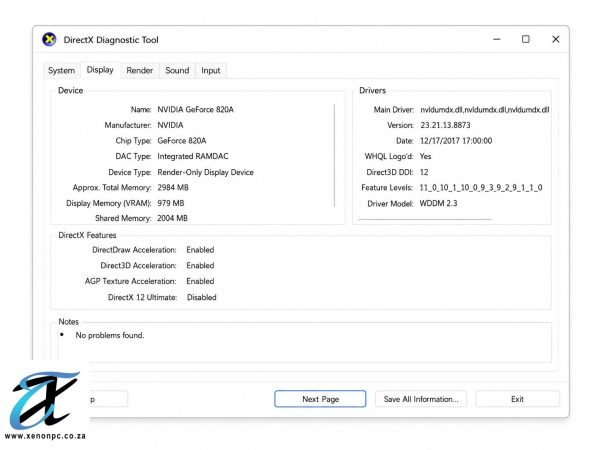Click WHQL Logo'd value Yes
The width and height of the screenshot is (600, 450).
click(x=426, y=157)
